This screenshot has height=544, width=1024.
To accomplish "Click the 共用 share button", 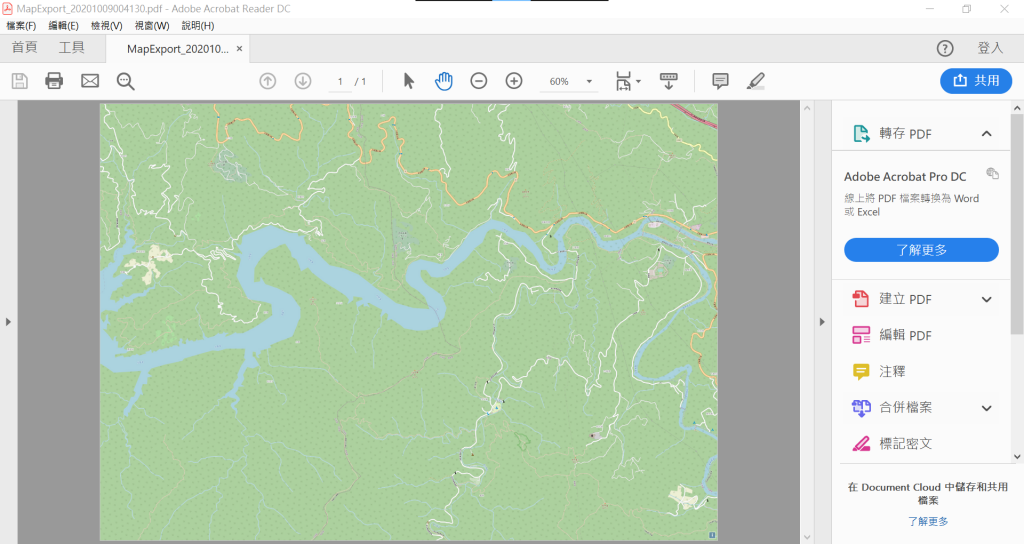I will (976, 81).
